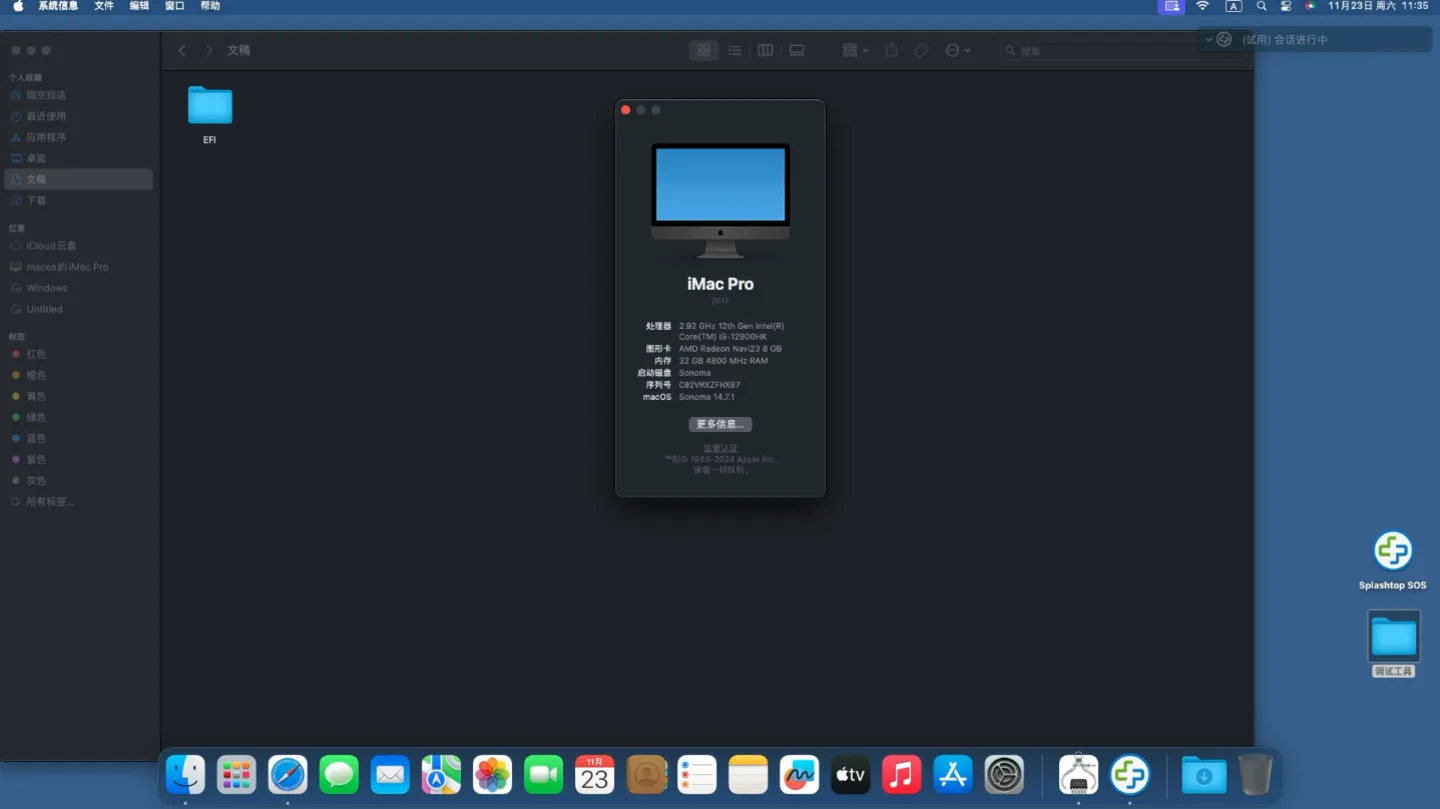This screenshot has width=1440, height=809.
Task: Click the 更多信息 button in About window
Action: 720,424
